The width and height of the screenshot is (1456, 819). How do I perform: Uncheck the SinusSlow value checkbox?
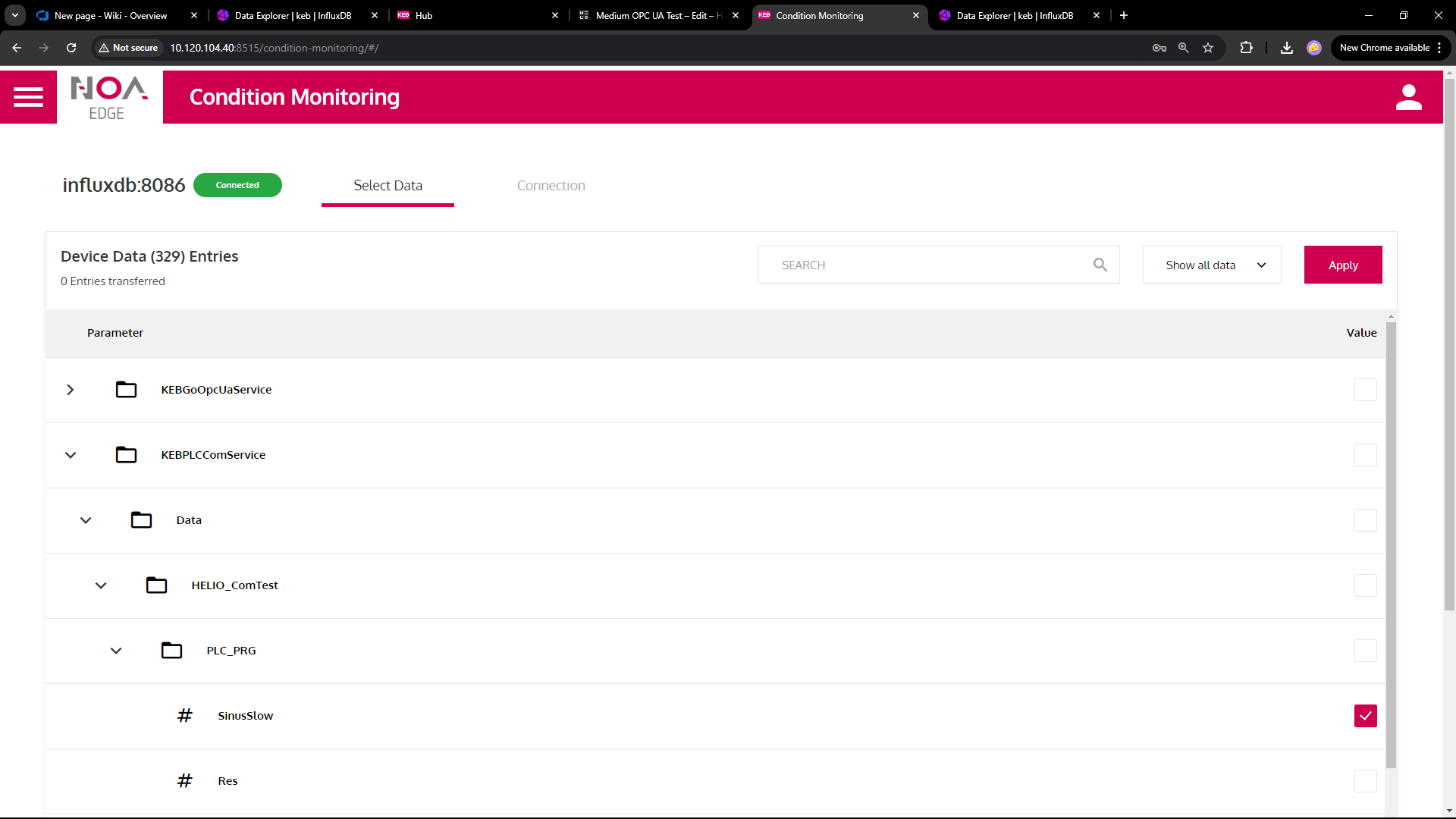pyautogui.click(x=1365, y=716)
